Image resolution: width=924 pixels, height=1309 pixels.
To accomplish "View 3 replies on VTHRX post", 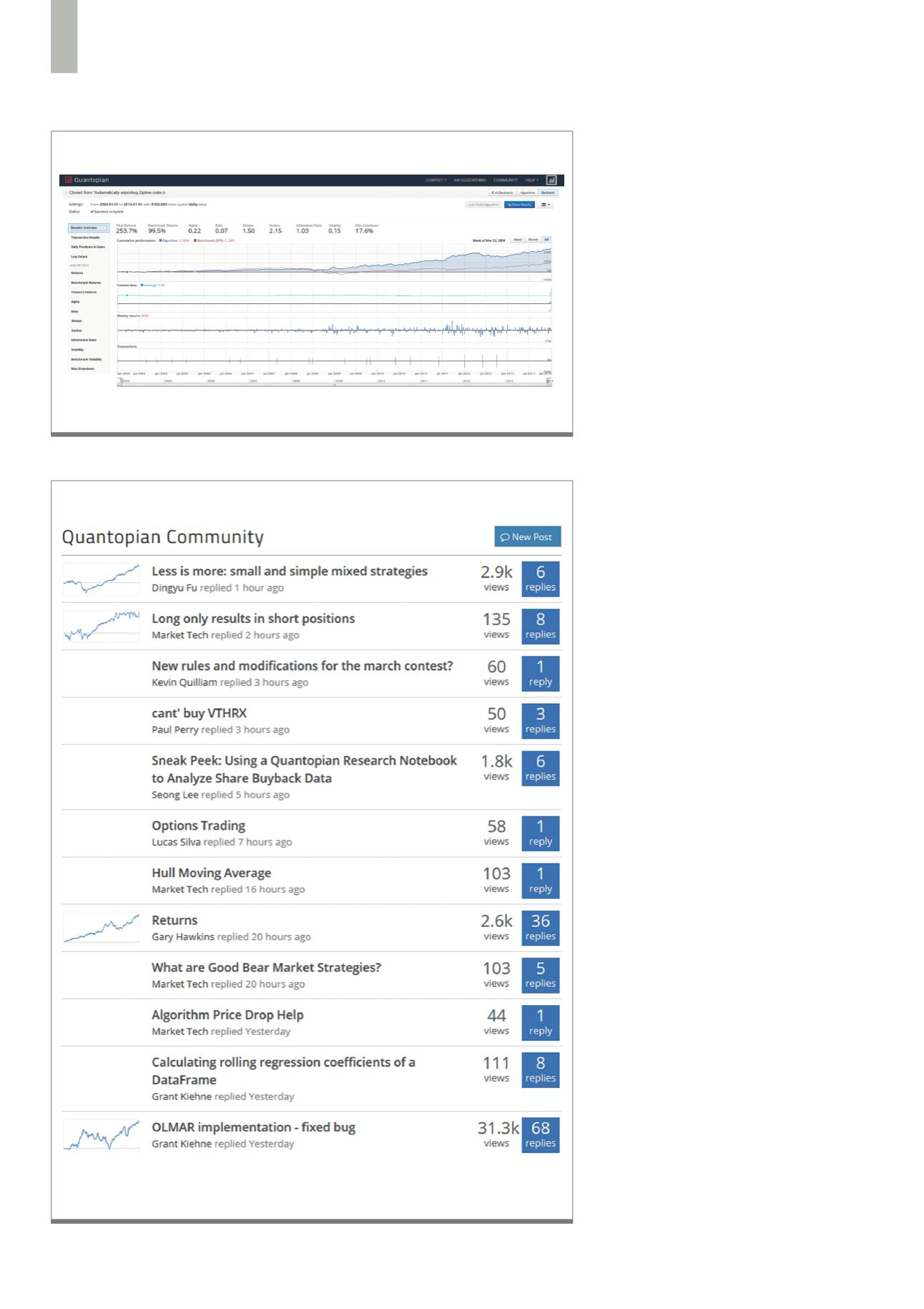I will [x=541, y=721].
